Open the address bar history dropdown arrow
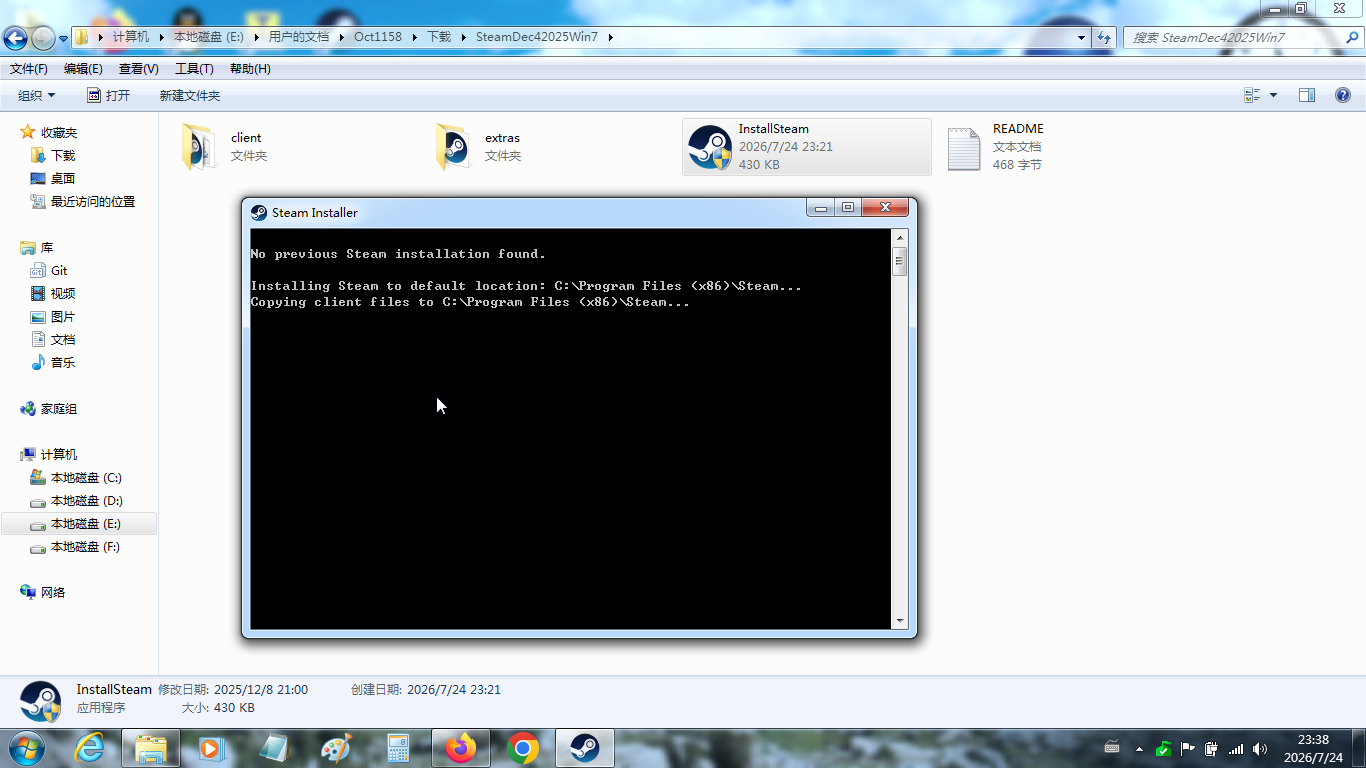Screen dimensions: 1366x768 pos(1081,37)
